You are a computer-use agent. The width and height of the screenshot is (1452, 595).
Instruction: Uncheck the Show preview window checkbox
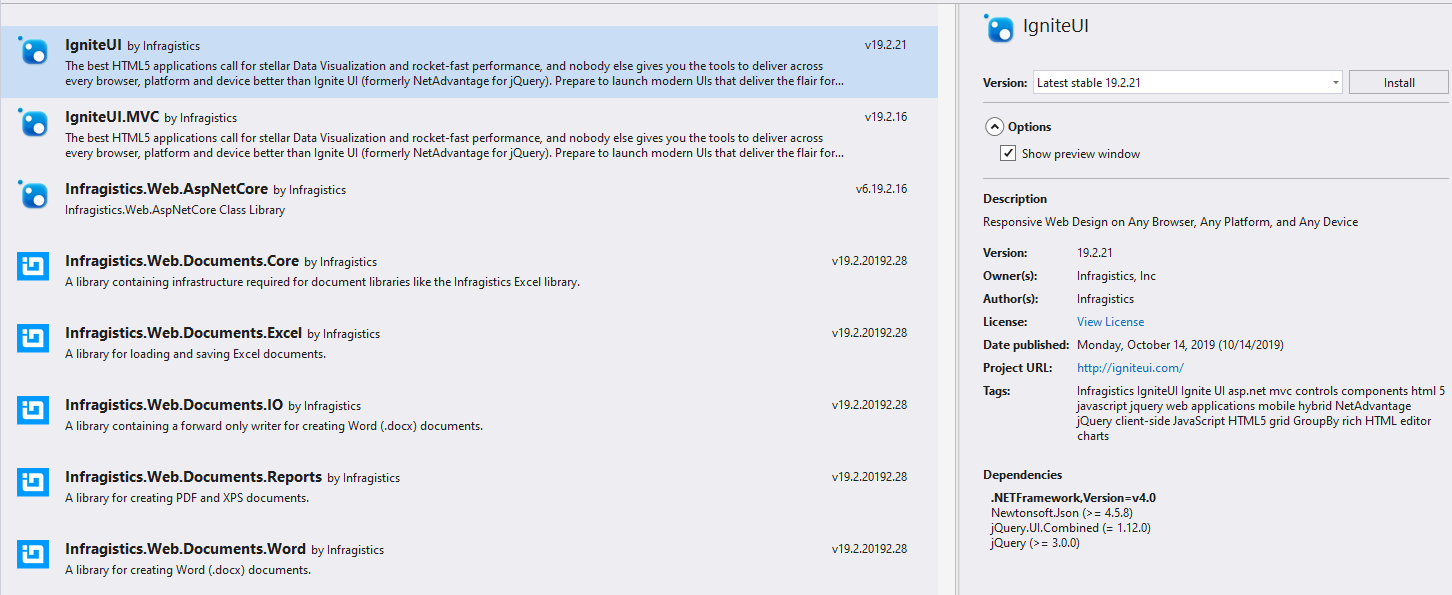[1008, 154]
